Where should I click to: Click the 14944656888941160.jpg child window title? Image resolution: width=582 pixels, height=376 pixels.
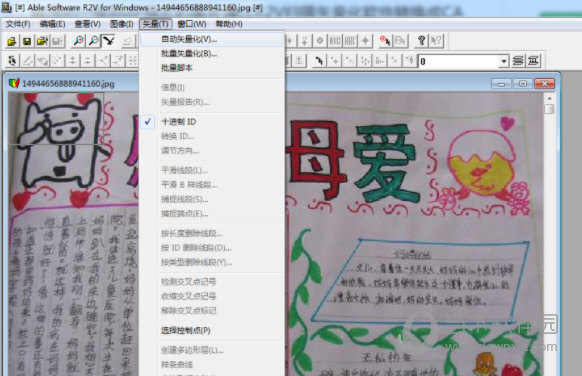[68, 84]
